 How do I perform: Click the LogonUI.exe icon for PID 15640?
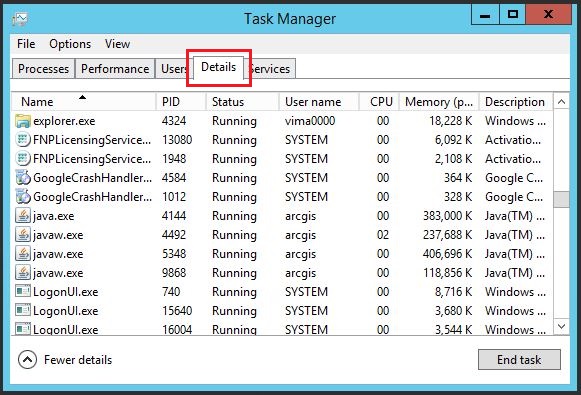tap(23, 311)
